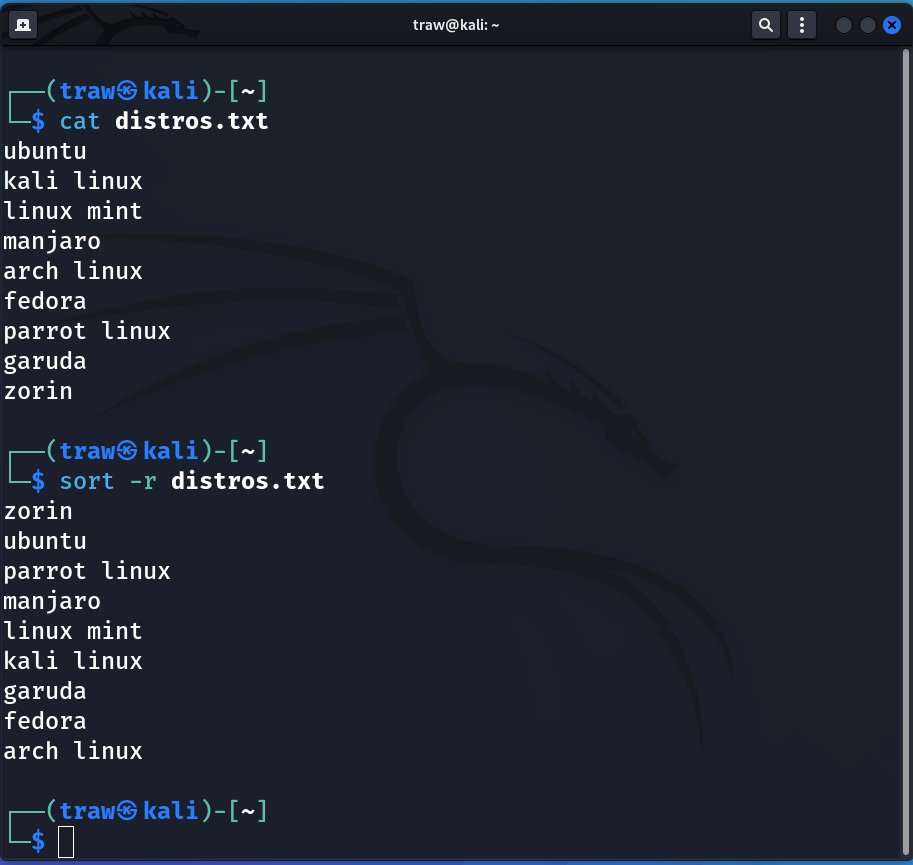Click 'linux mint' in the sorted output

73,631
